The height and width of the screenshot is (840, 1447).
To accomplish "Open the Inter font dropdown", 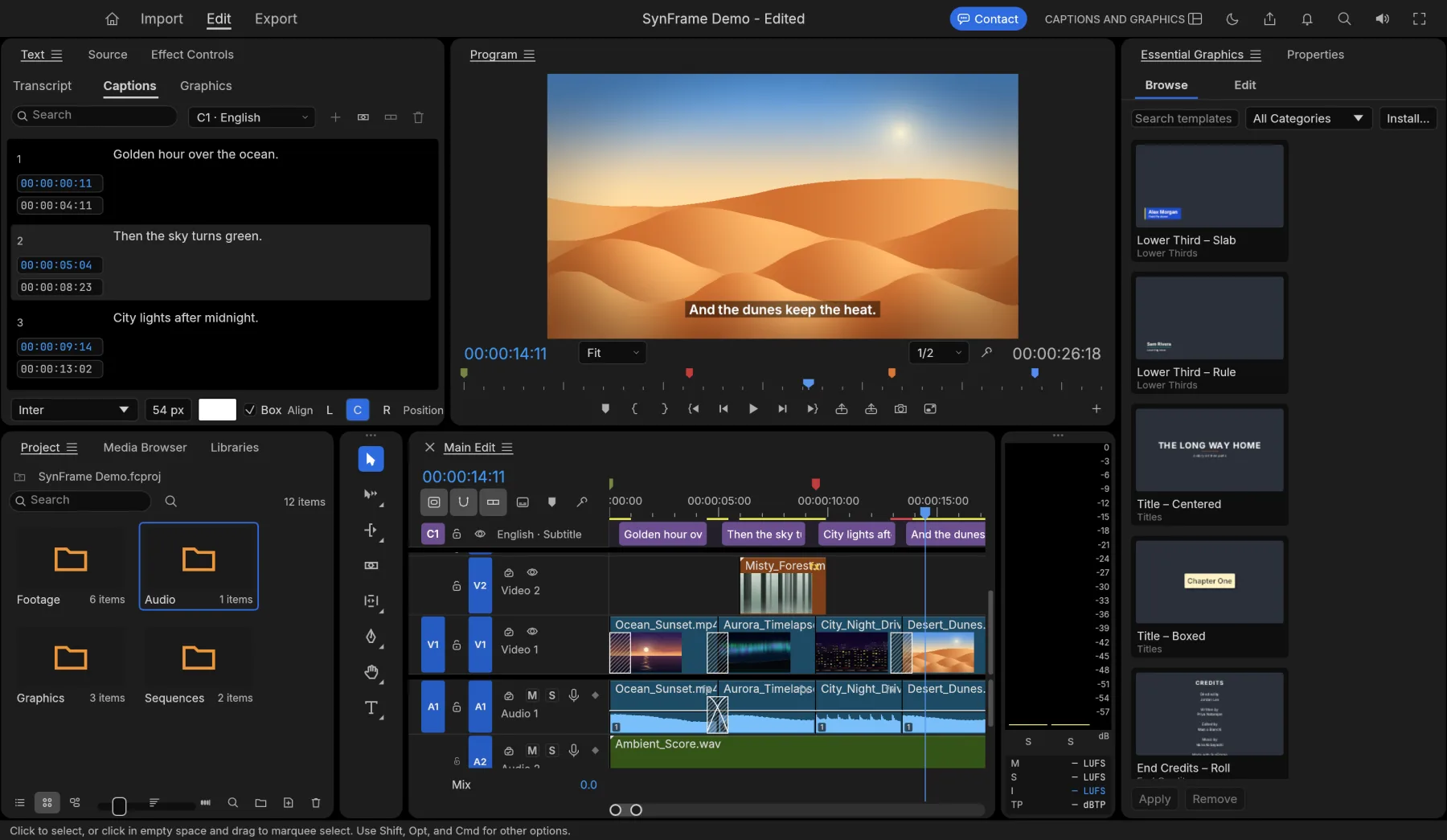I will tap(74, 410).
